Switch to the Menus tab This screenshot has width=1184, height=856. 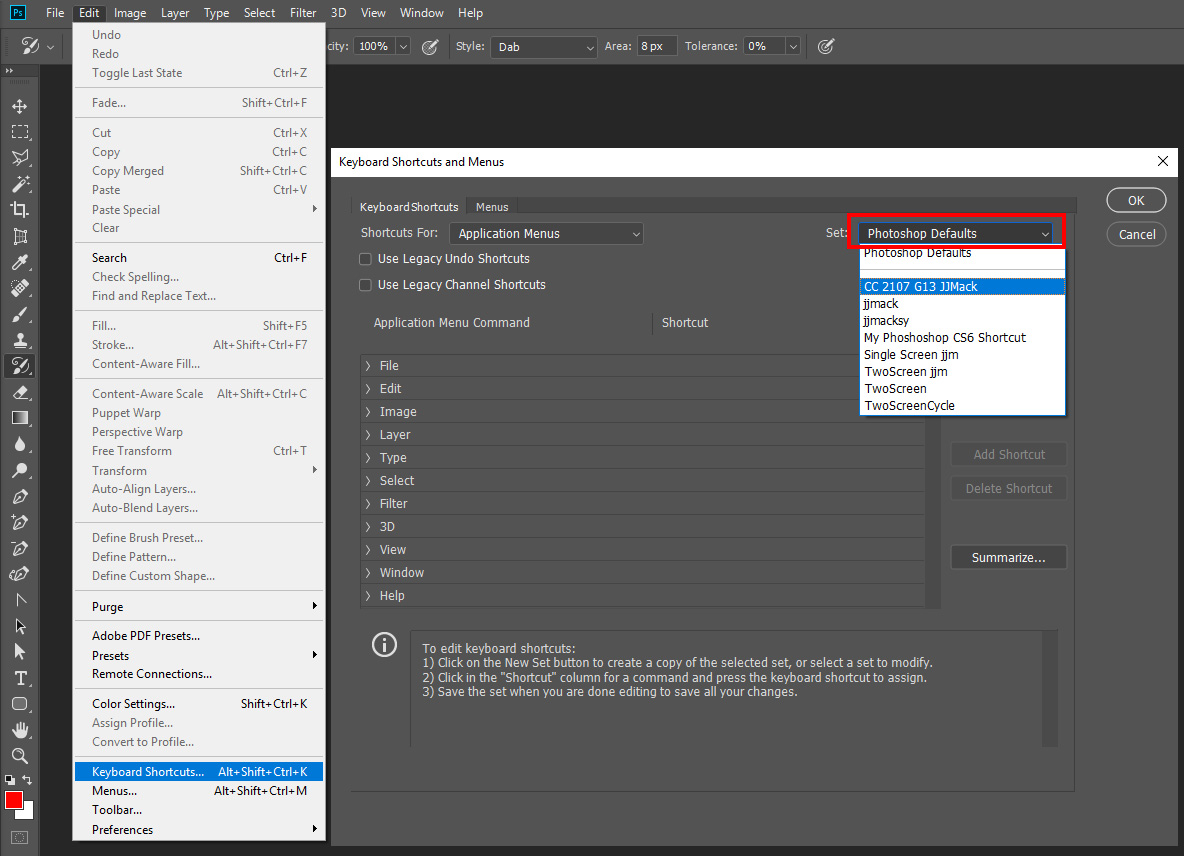[491, 206]
